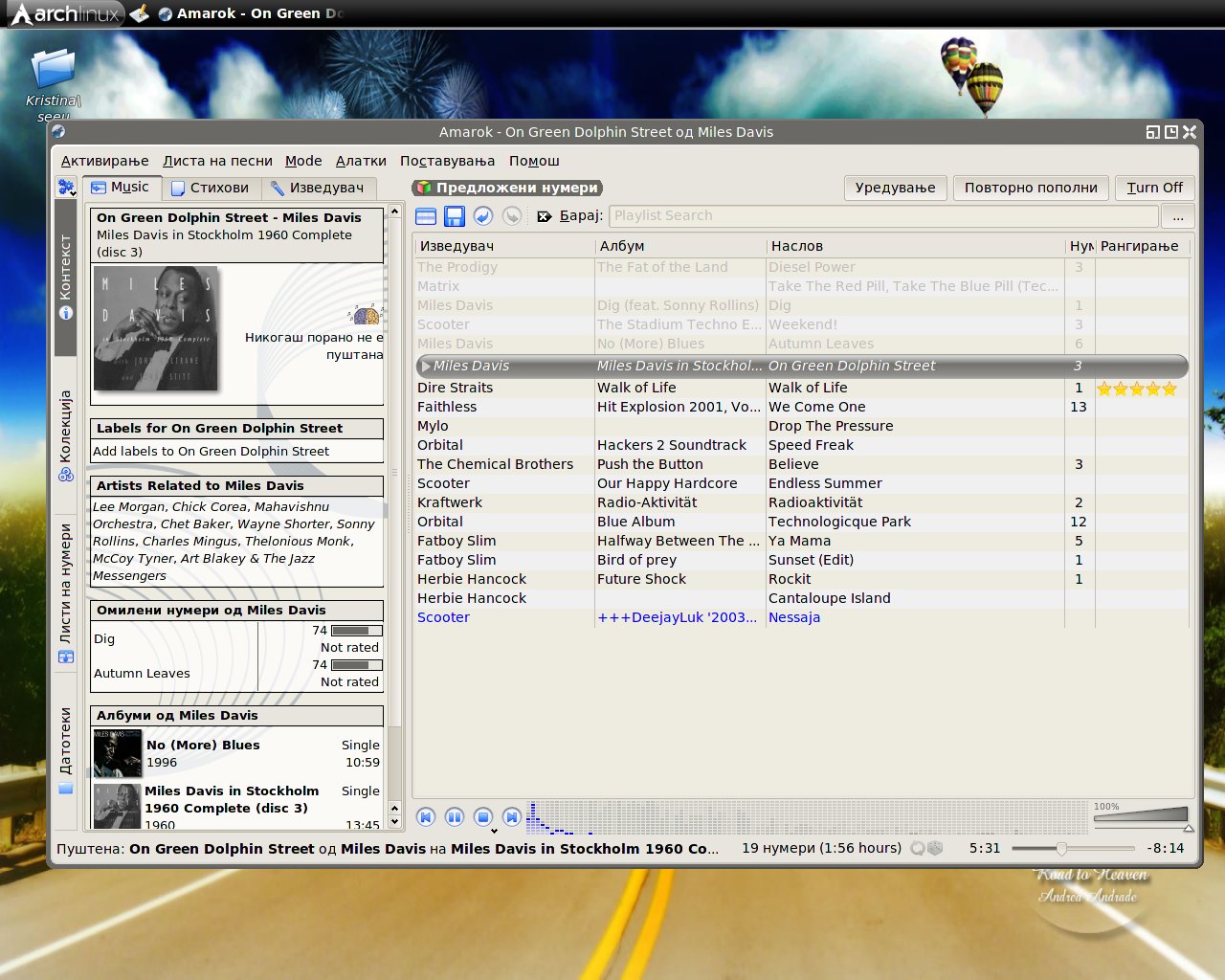Pause the playing track
This screenshot has height=980, width=1225.
coord(455,816)
